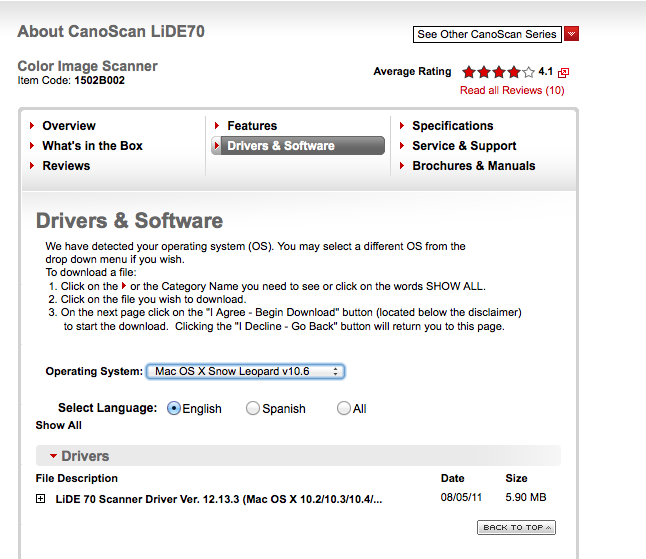This screenshot has height=559, width=646.
Task: Click the About CanoScan LiDE70 heading
Action: [x=111, y=32]
